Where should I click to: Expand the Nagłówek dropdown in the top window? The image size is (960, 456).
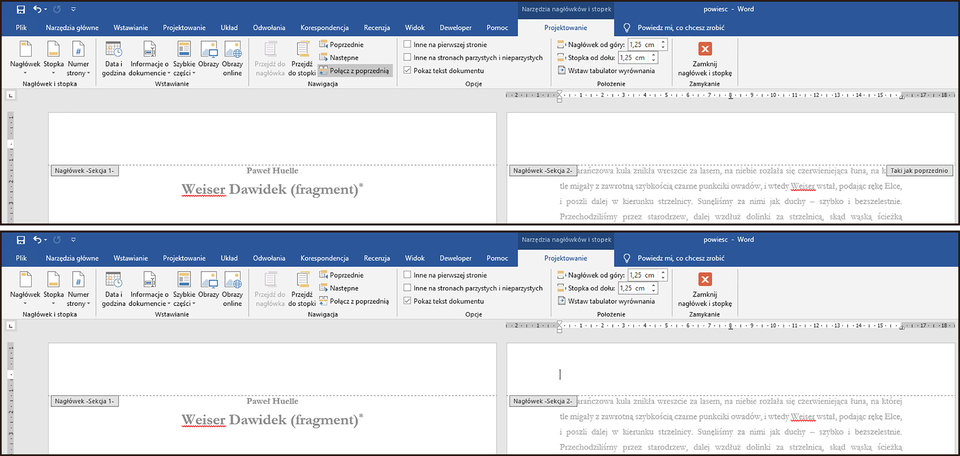pyautogui.click(x=24, y=72)
